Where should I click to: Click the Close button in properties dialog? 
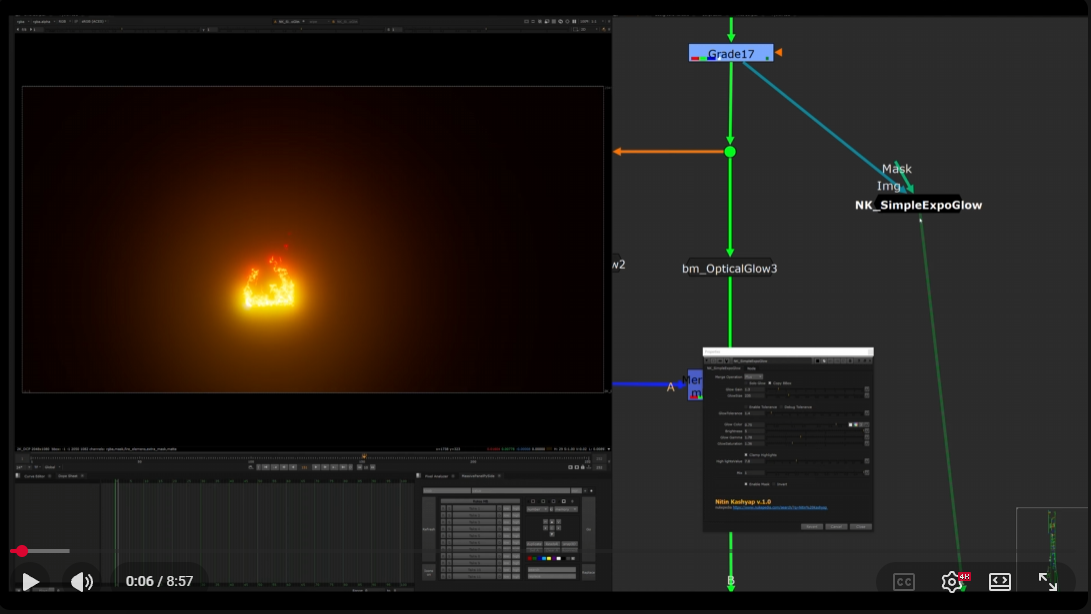click(x=860, y=526)
